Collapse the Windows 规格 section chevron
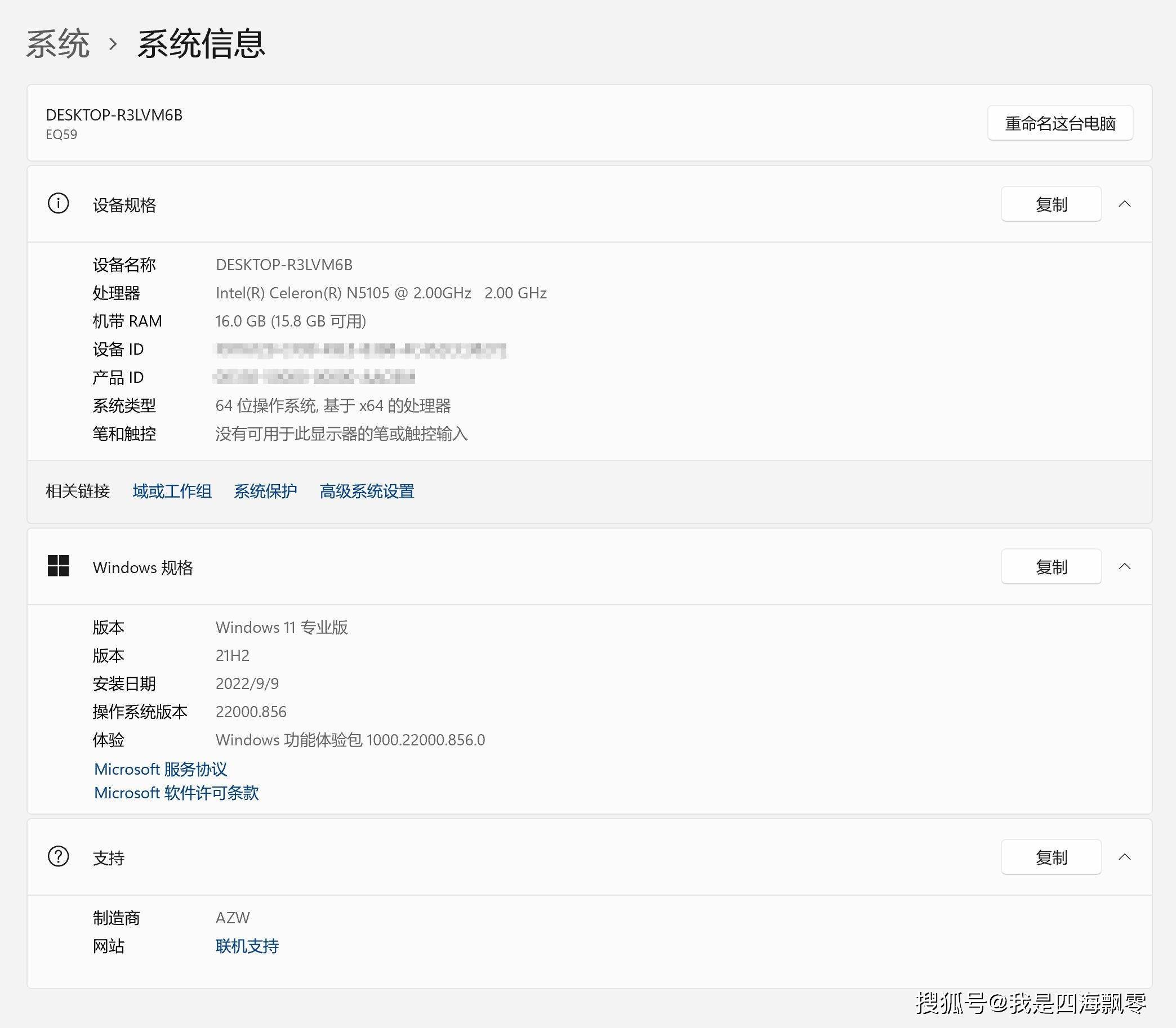This screenshot has width=1176, height=1028. coord(1124,566)
